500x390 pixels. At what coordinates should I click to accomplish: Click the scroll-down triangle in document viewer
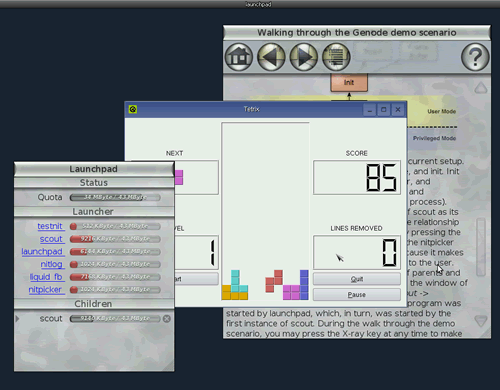[x=481, y=321]
